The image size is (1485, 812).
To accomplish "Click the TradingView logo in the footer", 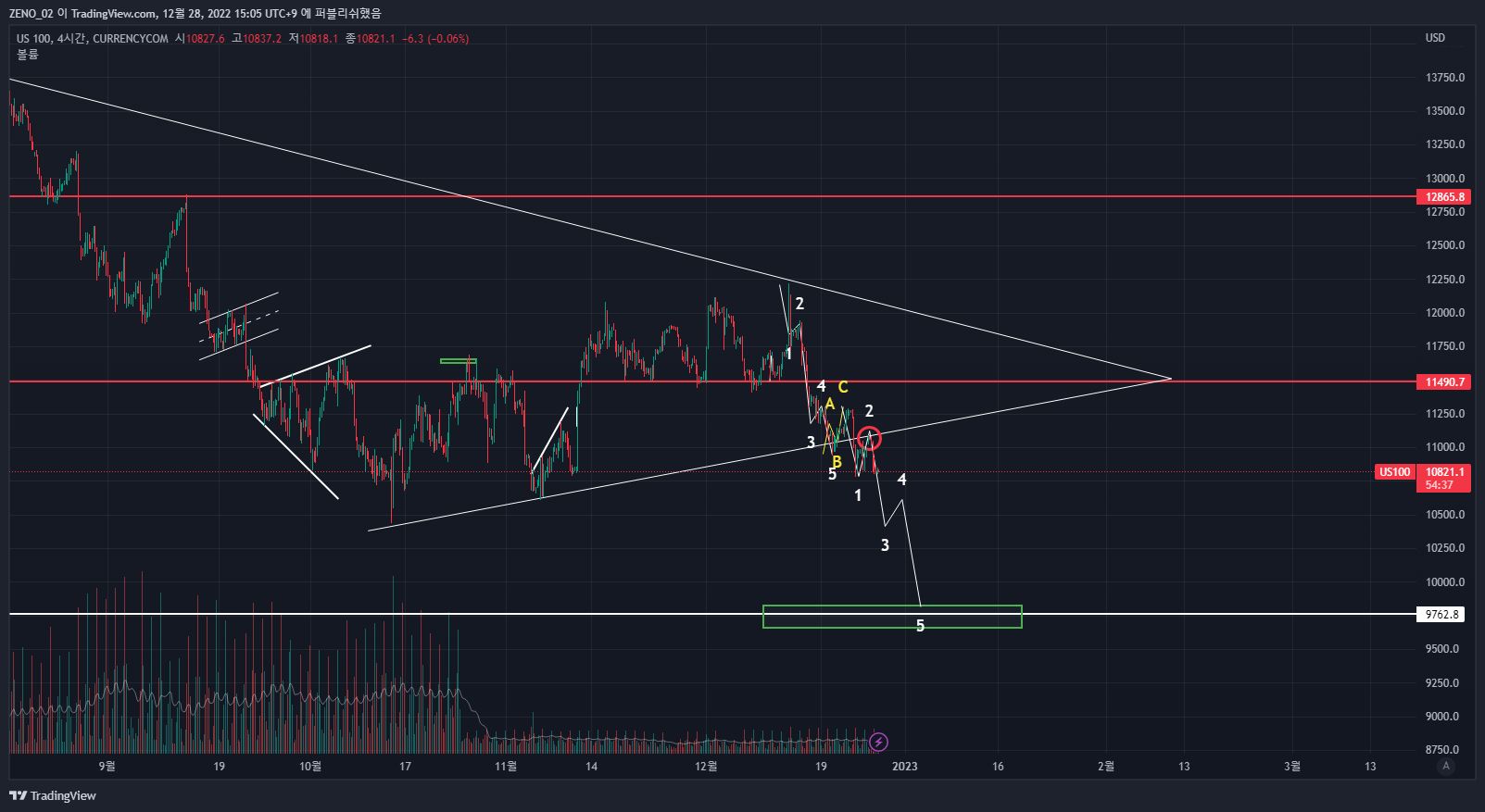I will click(53, 795).
